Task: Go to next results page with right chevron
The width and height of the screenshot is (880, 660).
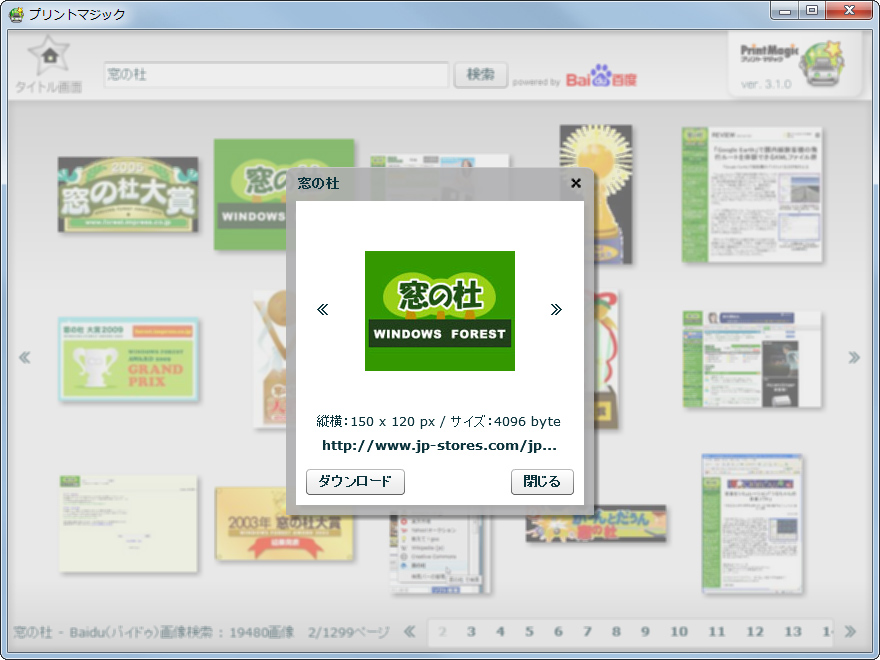Action: 854,357
